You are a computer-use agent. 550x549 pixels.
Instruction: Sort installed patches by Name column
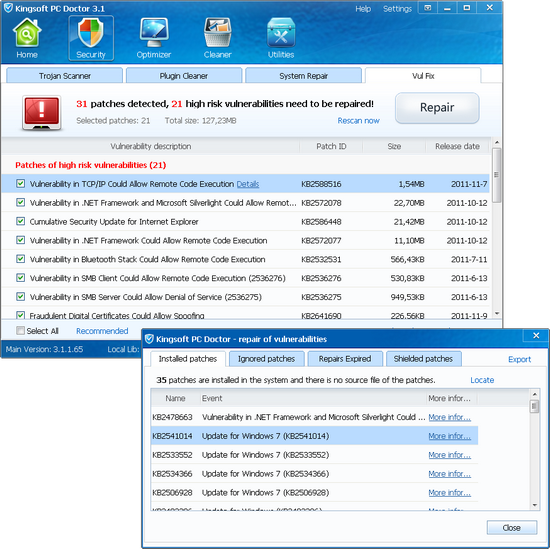pyautogui.click(x=175, y=398)
